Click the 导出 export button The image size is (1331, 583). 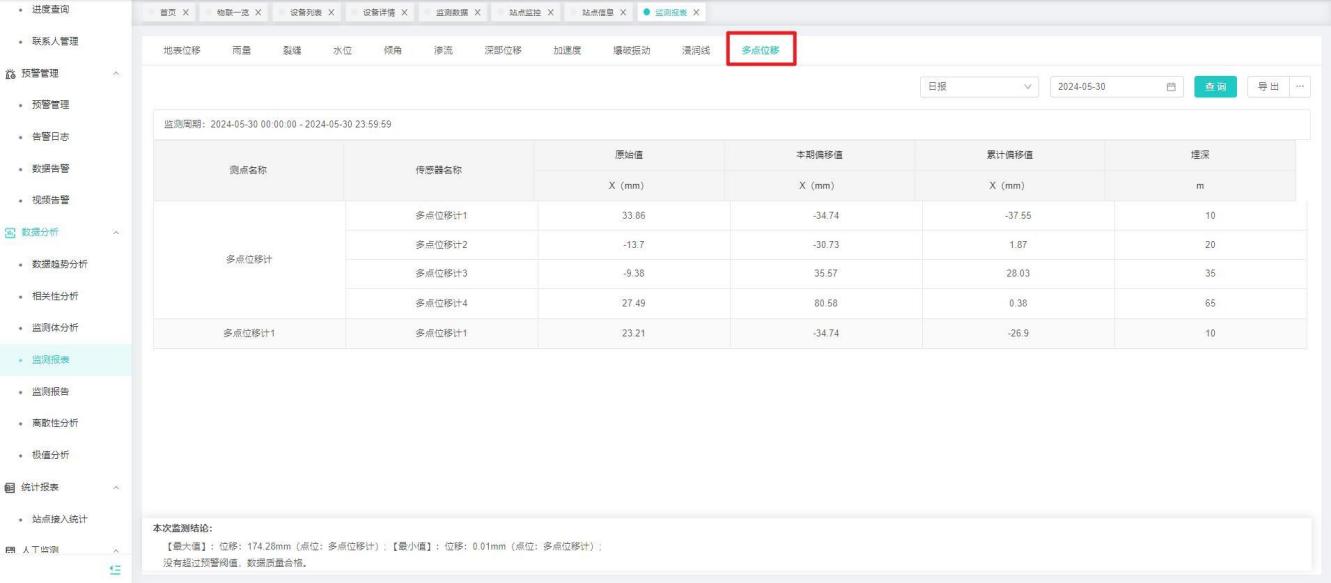(1268, 87)
